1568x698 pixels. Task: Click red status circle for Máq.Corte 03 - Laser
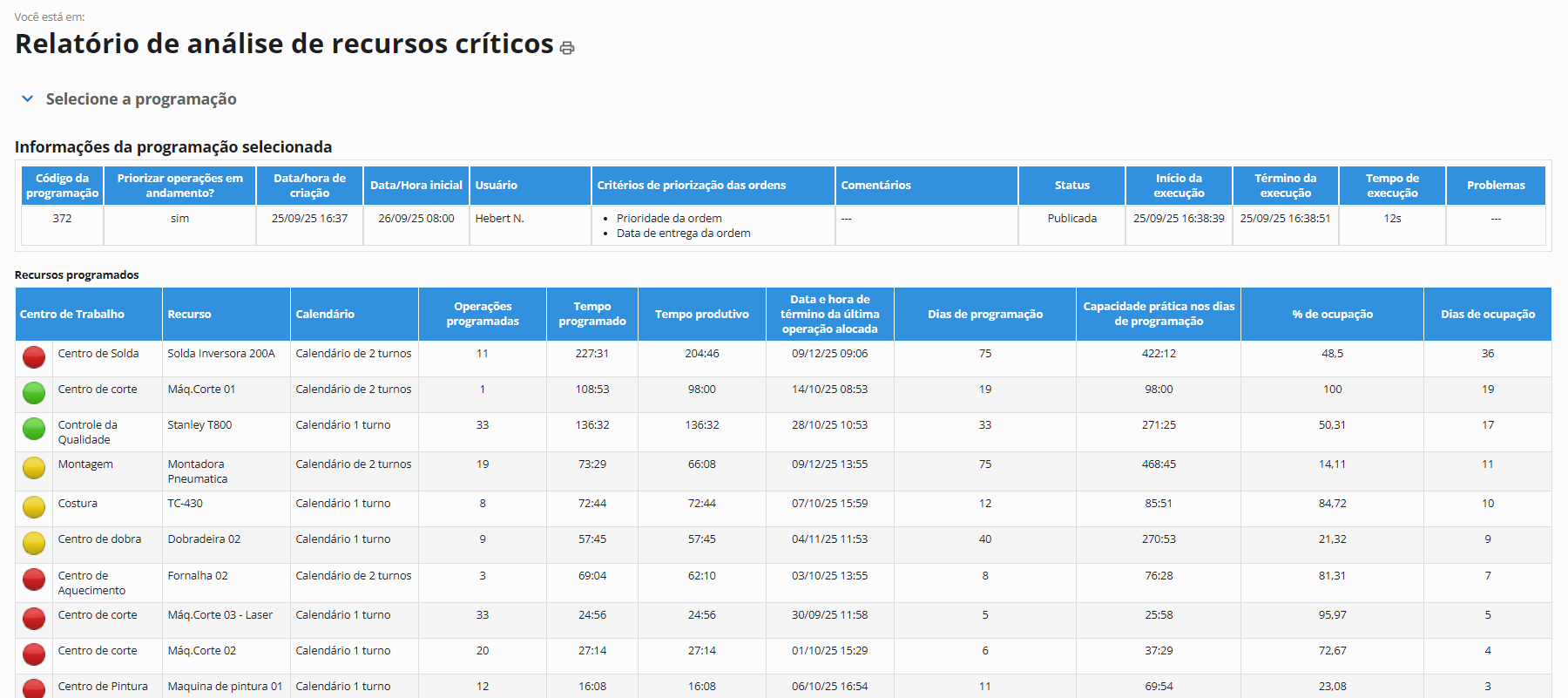(34, 618)
